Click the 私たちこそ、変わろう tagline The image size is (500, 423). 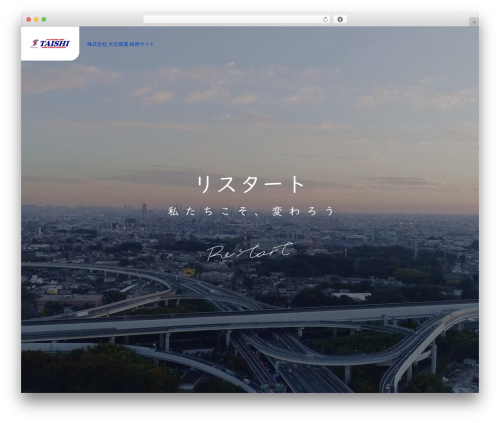point(251,211)
